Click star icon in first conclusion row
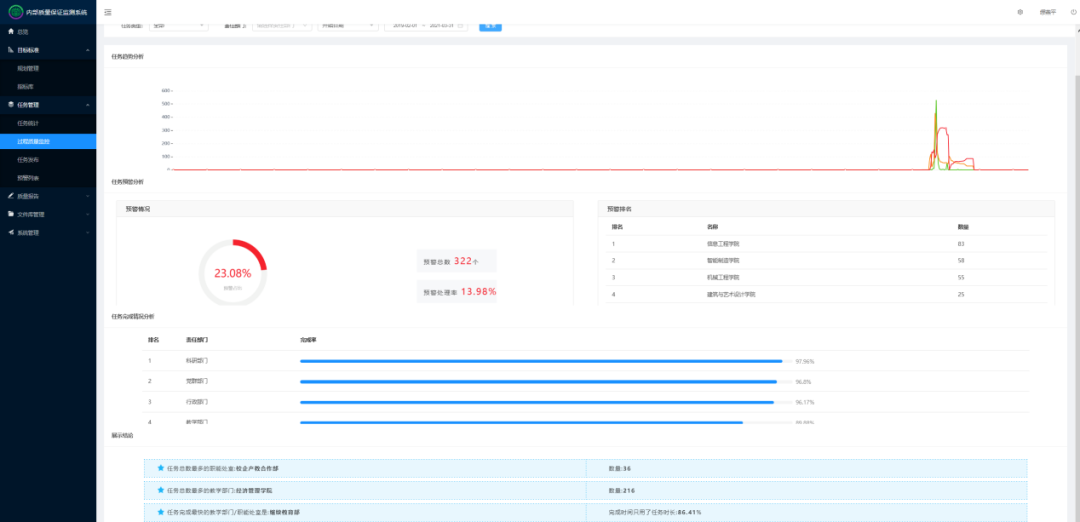 coord(160,468)
